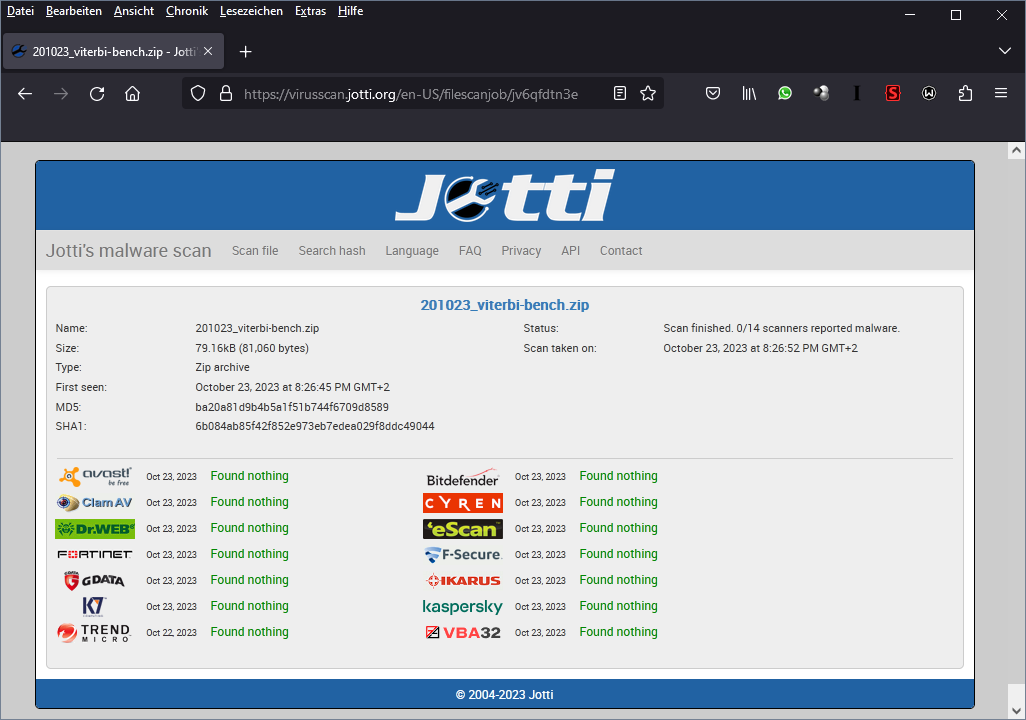This screenshot has width=1026, height=720.
Task: Open the Ansicht menu
Action: point(133,11)
